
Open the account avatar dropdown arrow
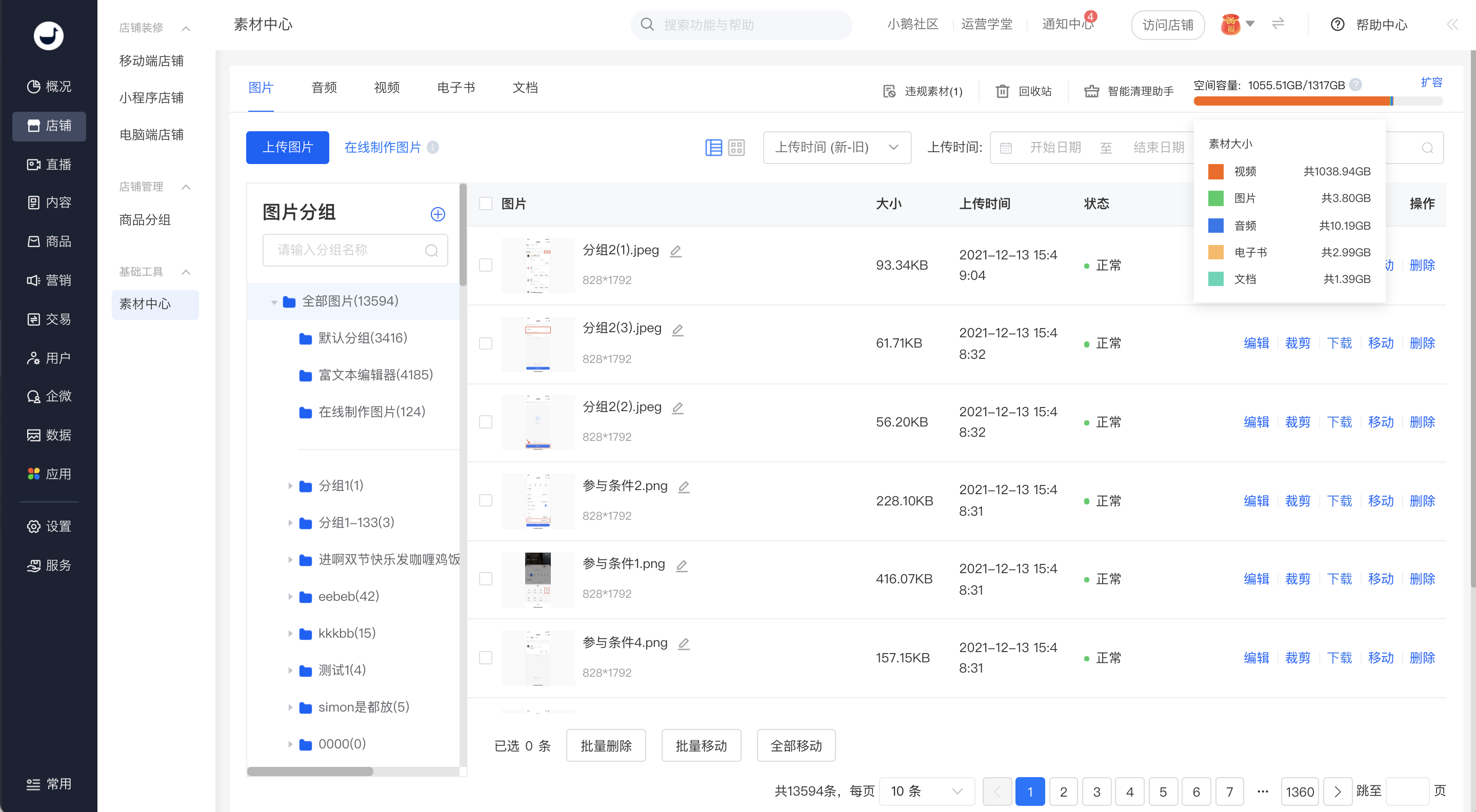[1250, 24]
